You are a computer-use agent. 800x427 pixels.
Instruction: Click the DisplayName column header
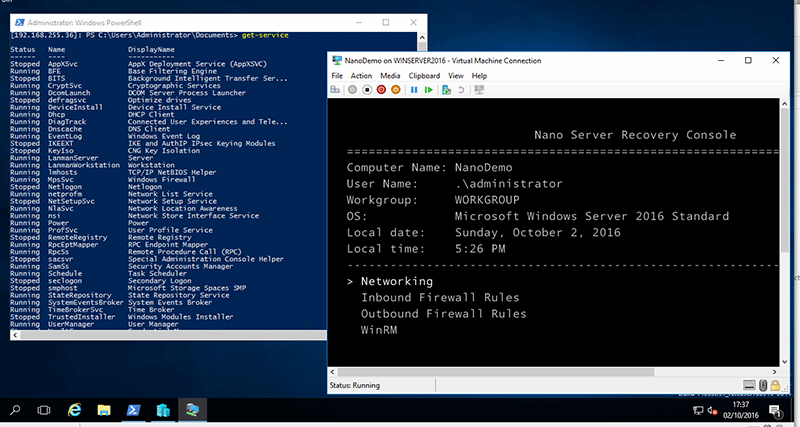152,49
